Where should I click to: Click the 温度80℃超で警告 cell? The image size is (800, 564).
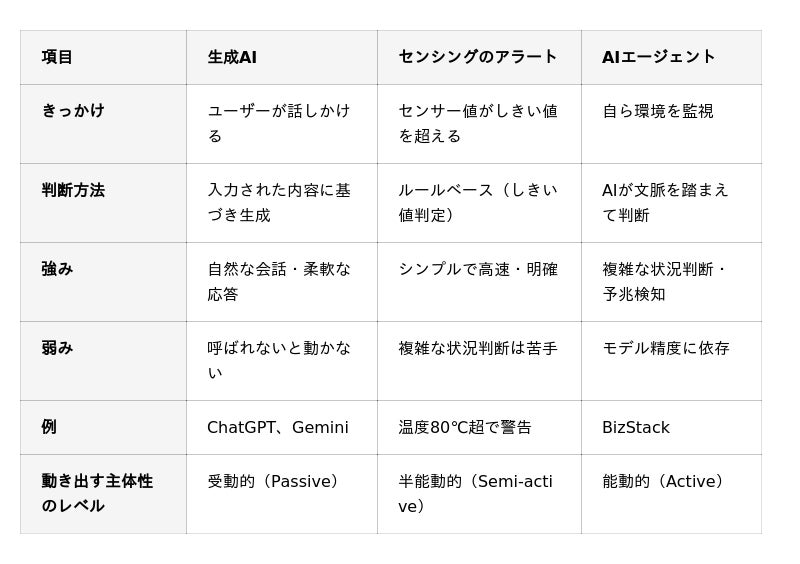pos(479,428)
